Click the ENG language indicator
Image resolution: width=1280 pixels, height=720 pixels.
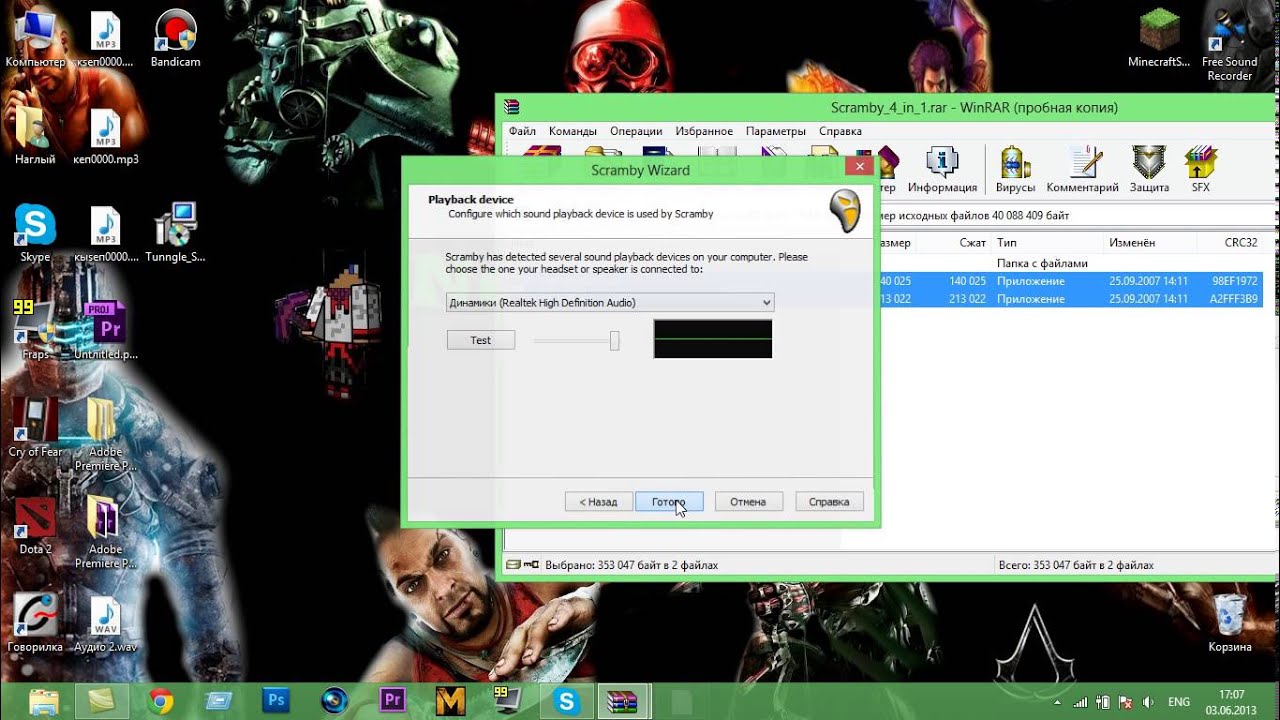click(1179, 702)
